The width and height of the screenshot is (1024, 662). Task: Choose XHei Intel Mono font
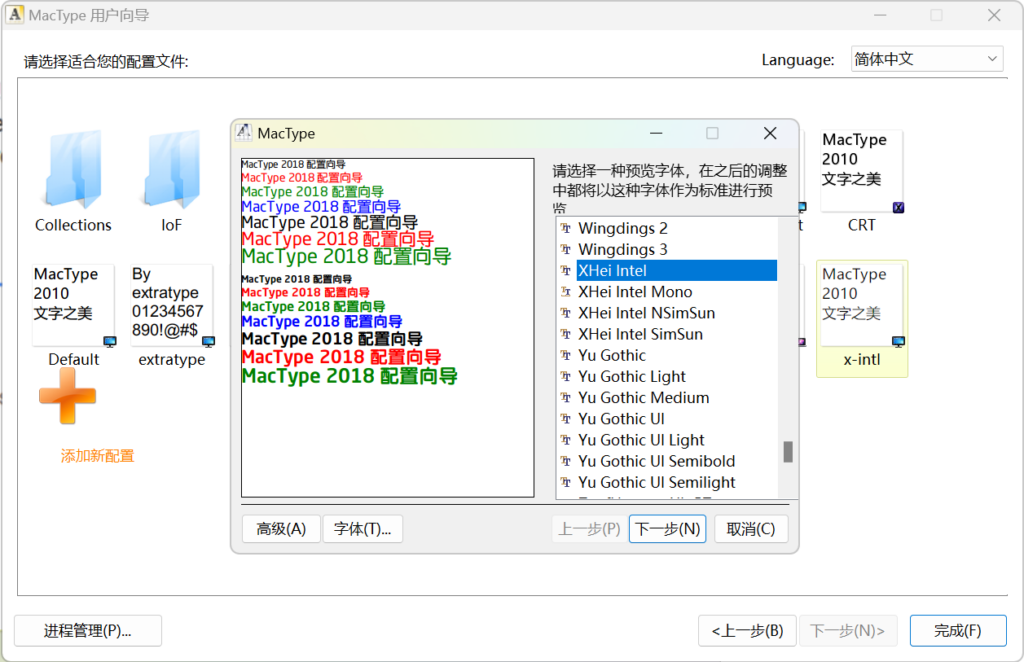(635, 292)
